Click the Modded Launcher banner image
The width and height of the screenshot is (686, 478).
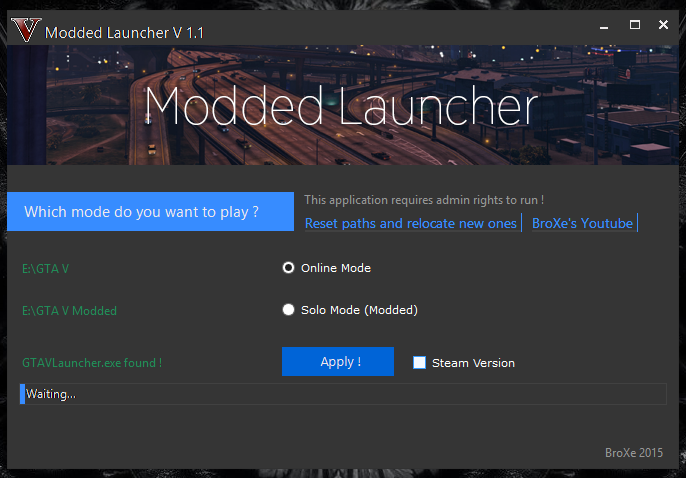[x=343, y=105]
